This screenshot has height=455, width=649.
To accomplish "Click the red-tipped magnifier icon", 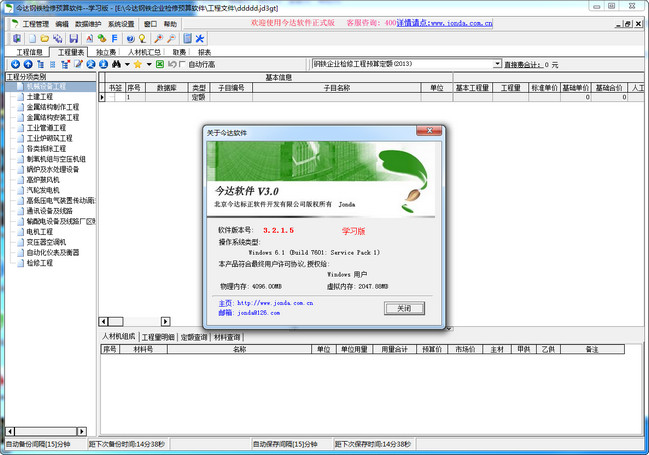I will 158,39.
